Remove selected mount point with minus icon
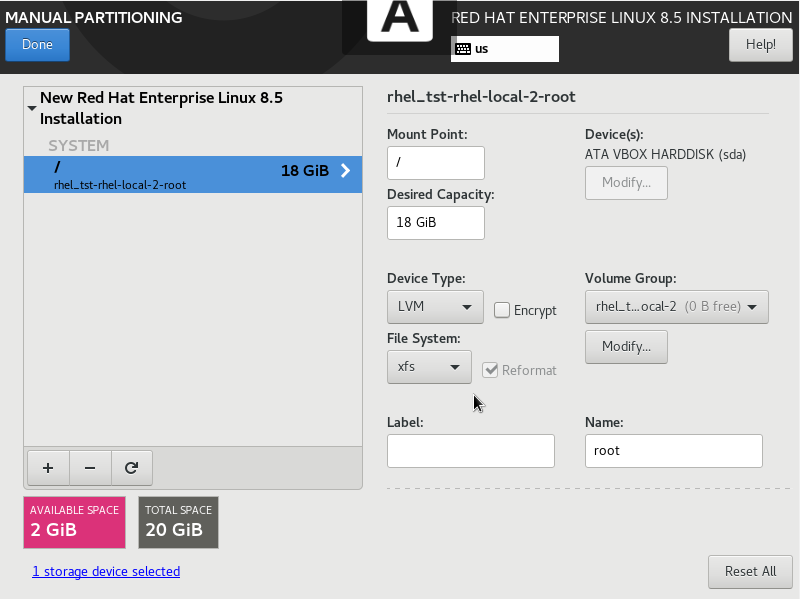The image size is (800, 599). (90, 468)
